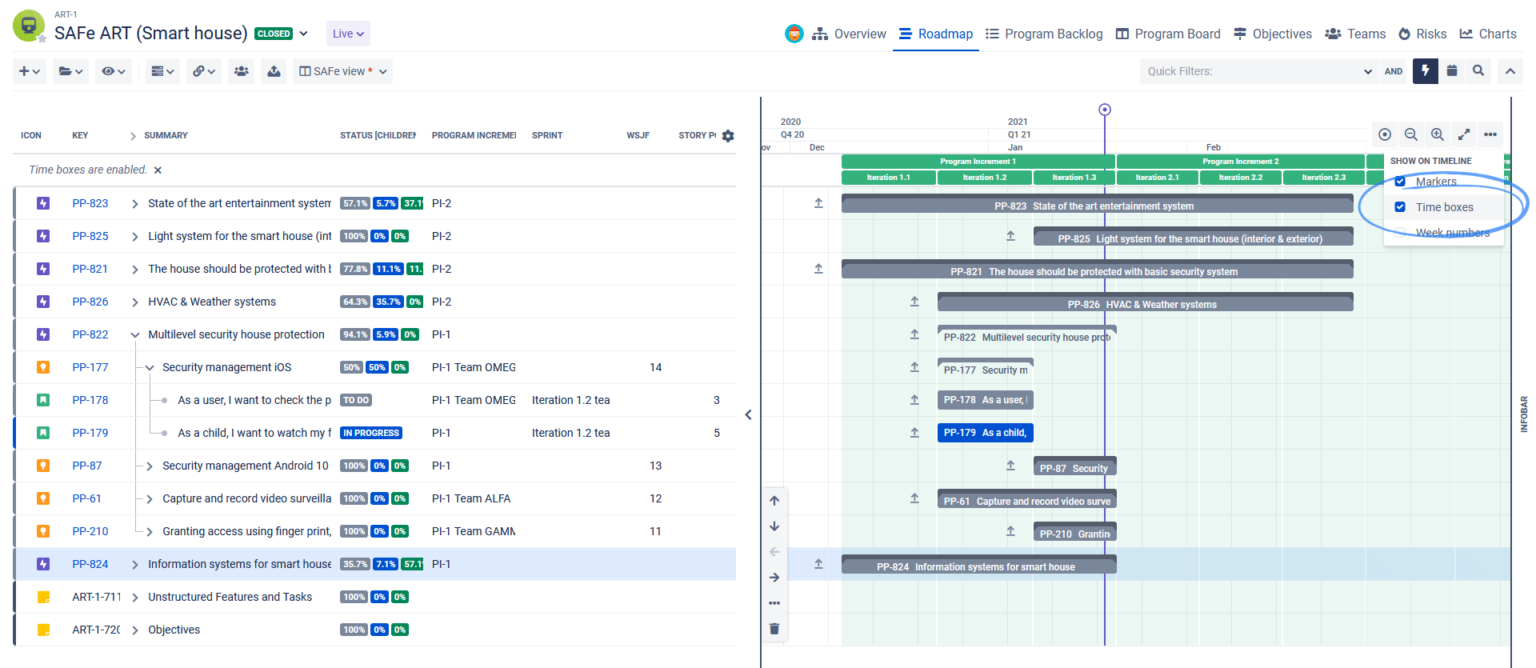Uncheck the Markers option in Show on Timeline

[1400, 182]
